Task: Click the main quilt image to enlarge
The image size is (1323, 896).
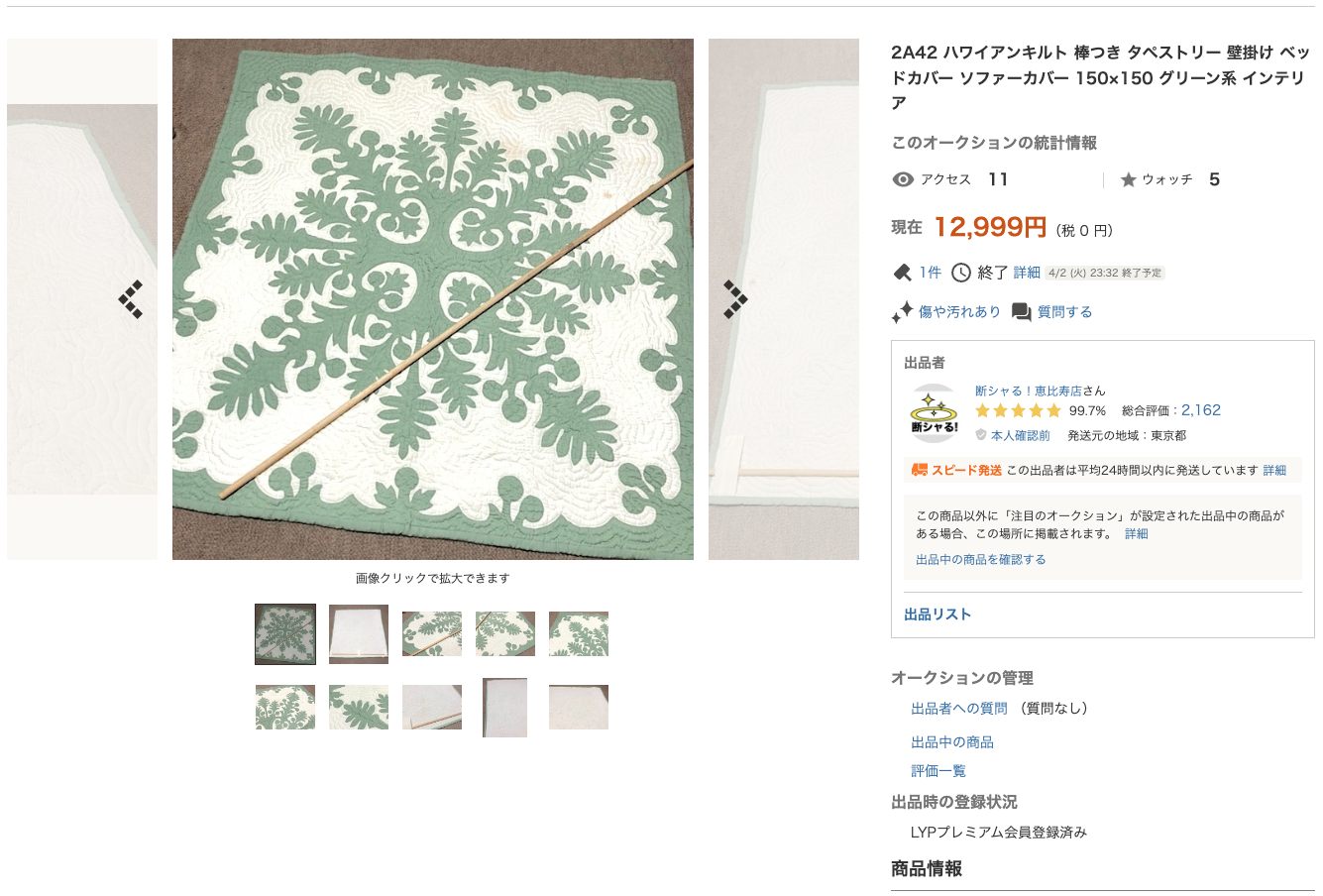Action: click(432, 298)
